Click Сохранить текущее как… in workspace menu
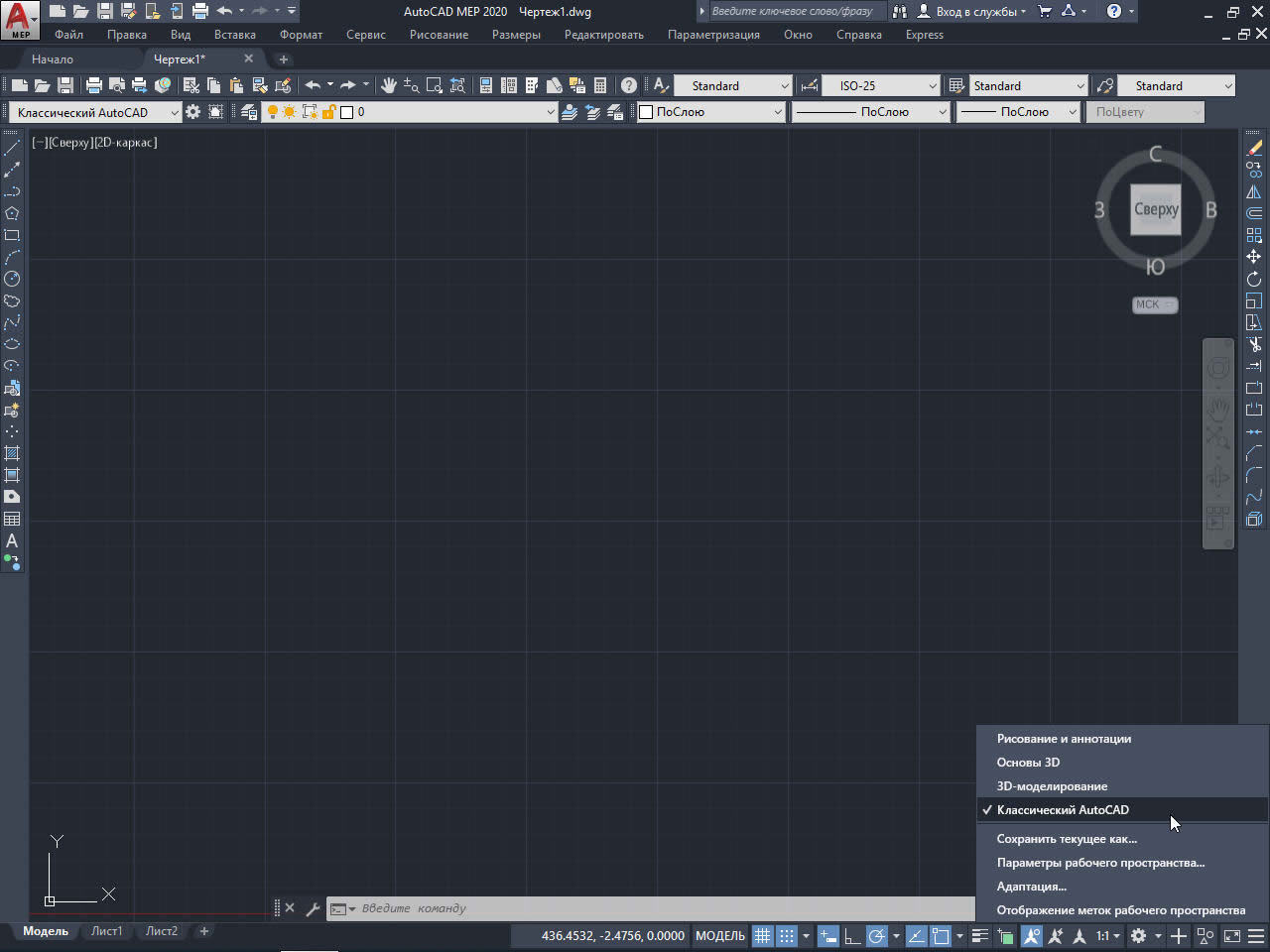 (1121, 838)
